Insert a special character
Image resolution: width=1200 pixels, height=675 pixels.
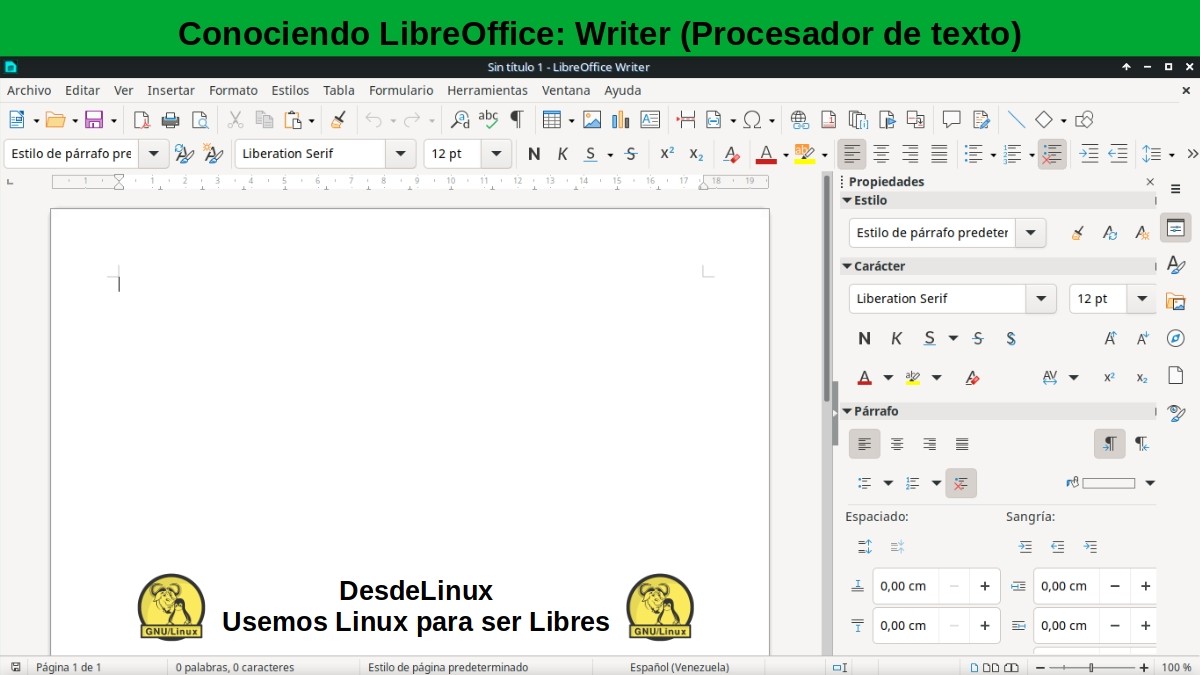pyautogui.click(x=753, y=119)
